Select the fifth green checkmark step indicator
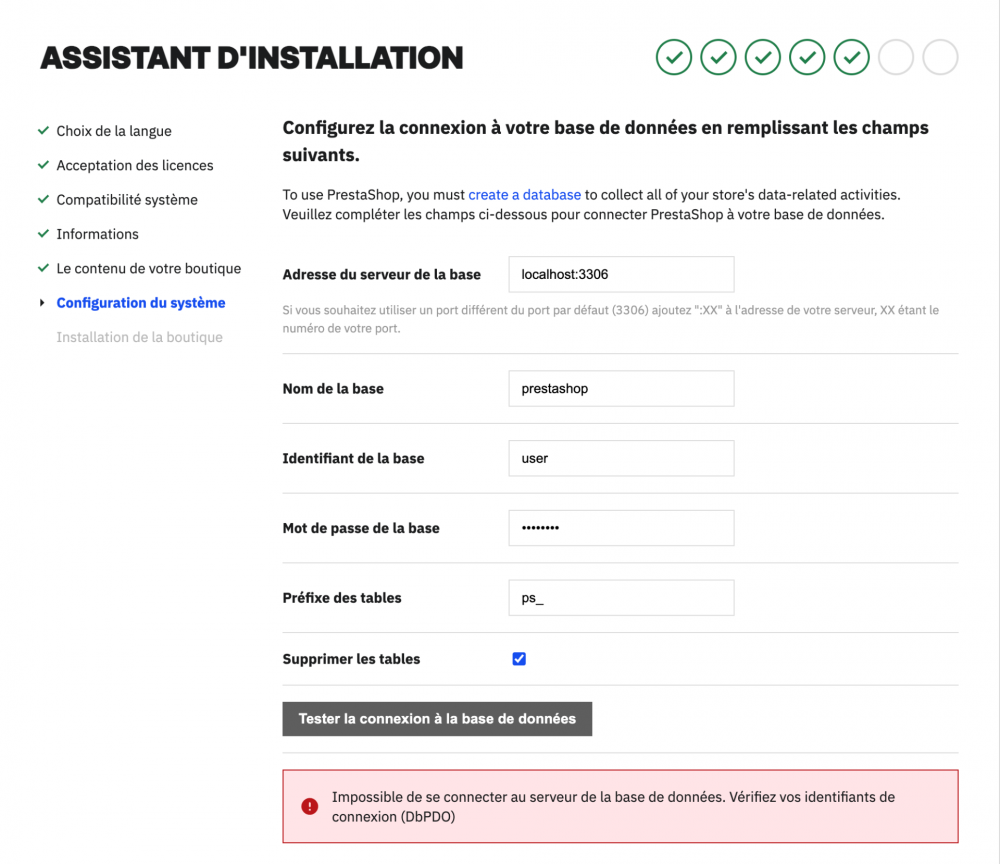This screenshot has width=1000, height=864. [851, 57]
